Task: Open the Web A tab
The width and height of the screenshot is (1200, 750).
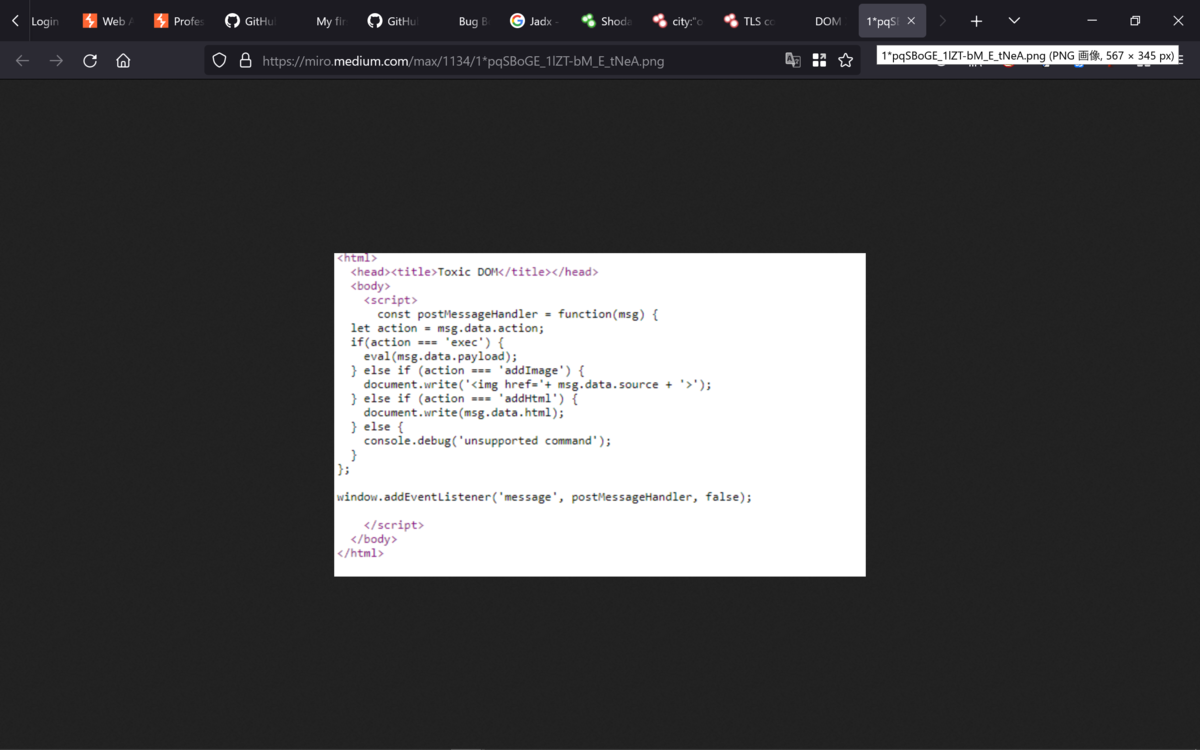Action: [107, 21]
